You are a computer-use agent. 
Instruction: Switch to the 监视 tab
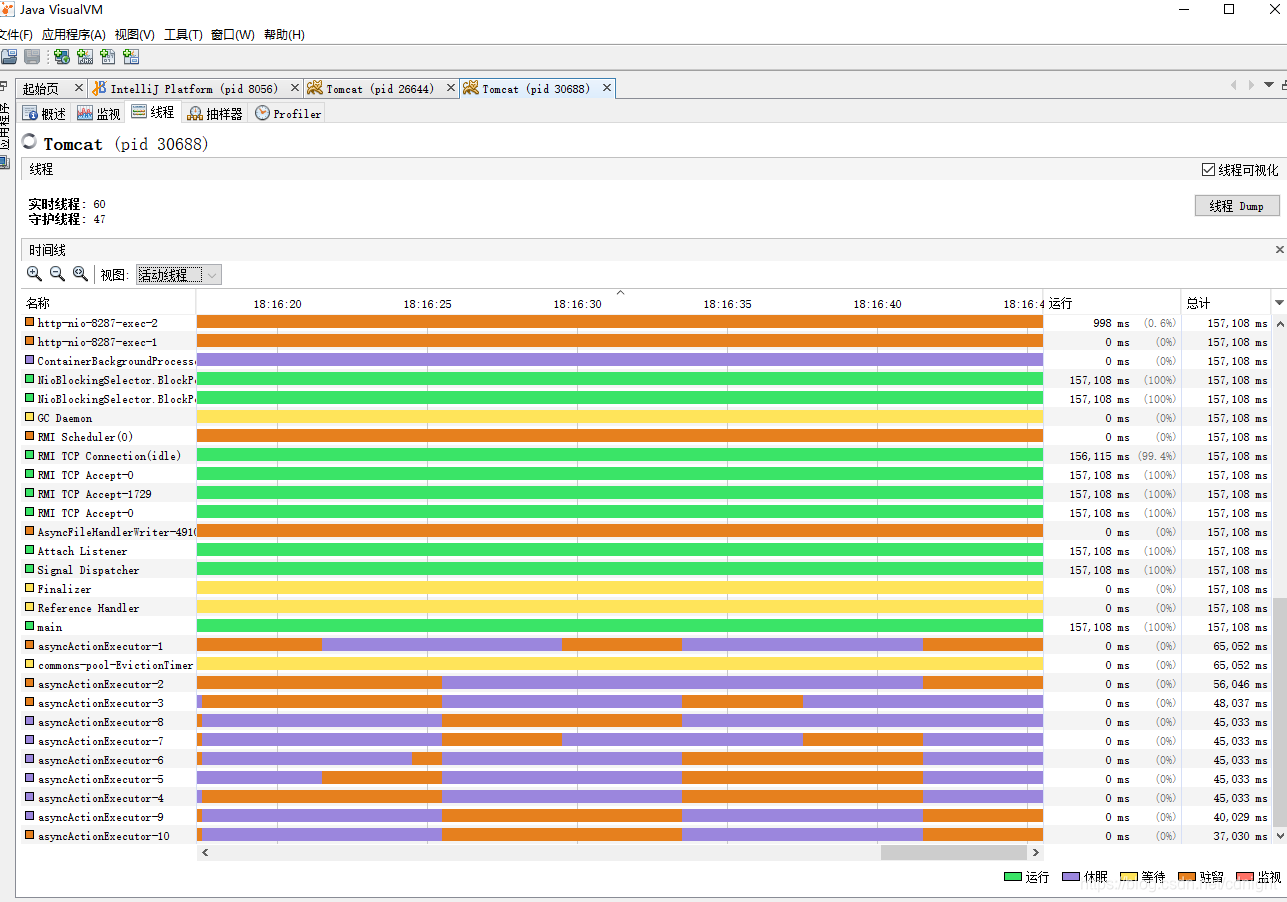click(x=99, y=113)
